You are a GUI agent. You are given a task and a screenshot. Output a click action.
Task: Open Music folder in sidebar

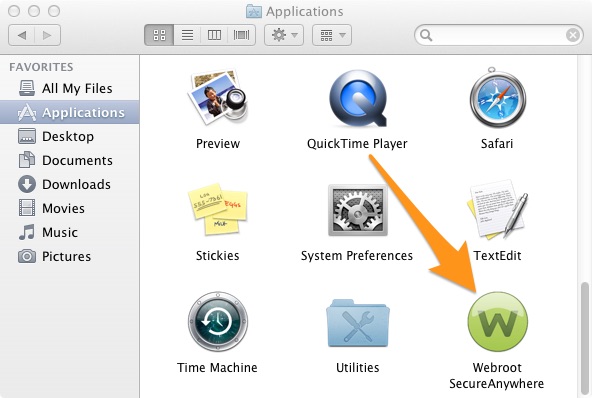pyautogui.click(x=69, y=232)
